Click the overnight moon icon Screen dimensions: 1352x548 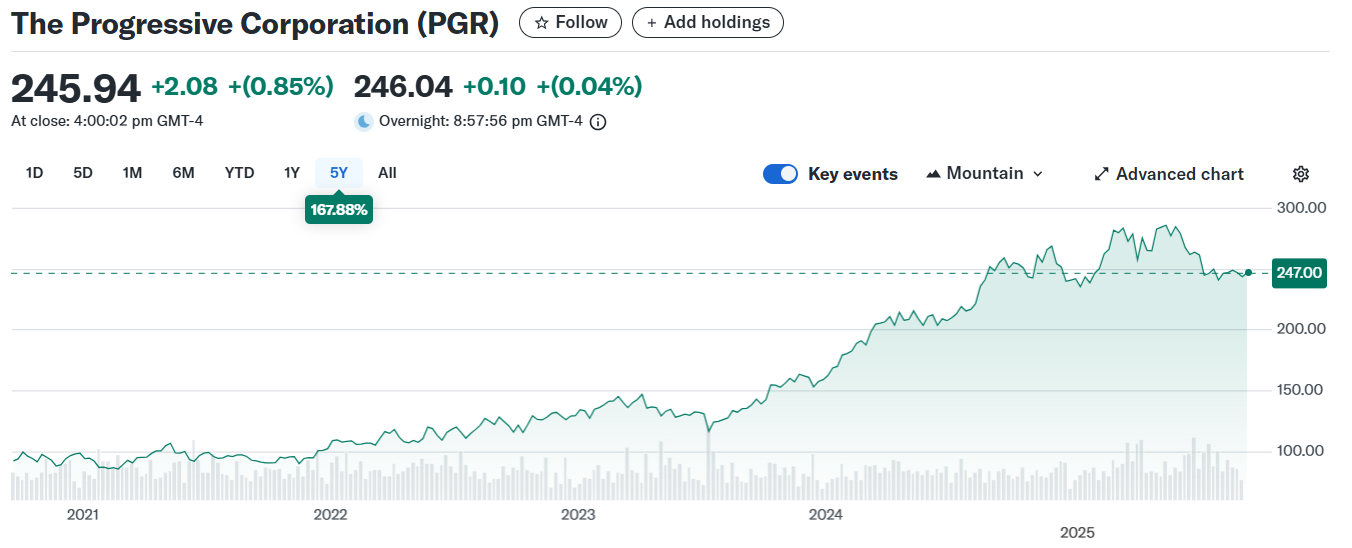coord(364,122)
